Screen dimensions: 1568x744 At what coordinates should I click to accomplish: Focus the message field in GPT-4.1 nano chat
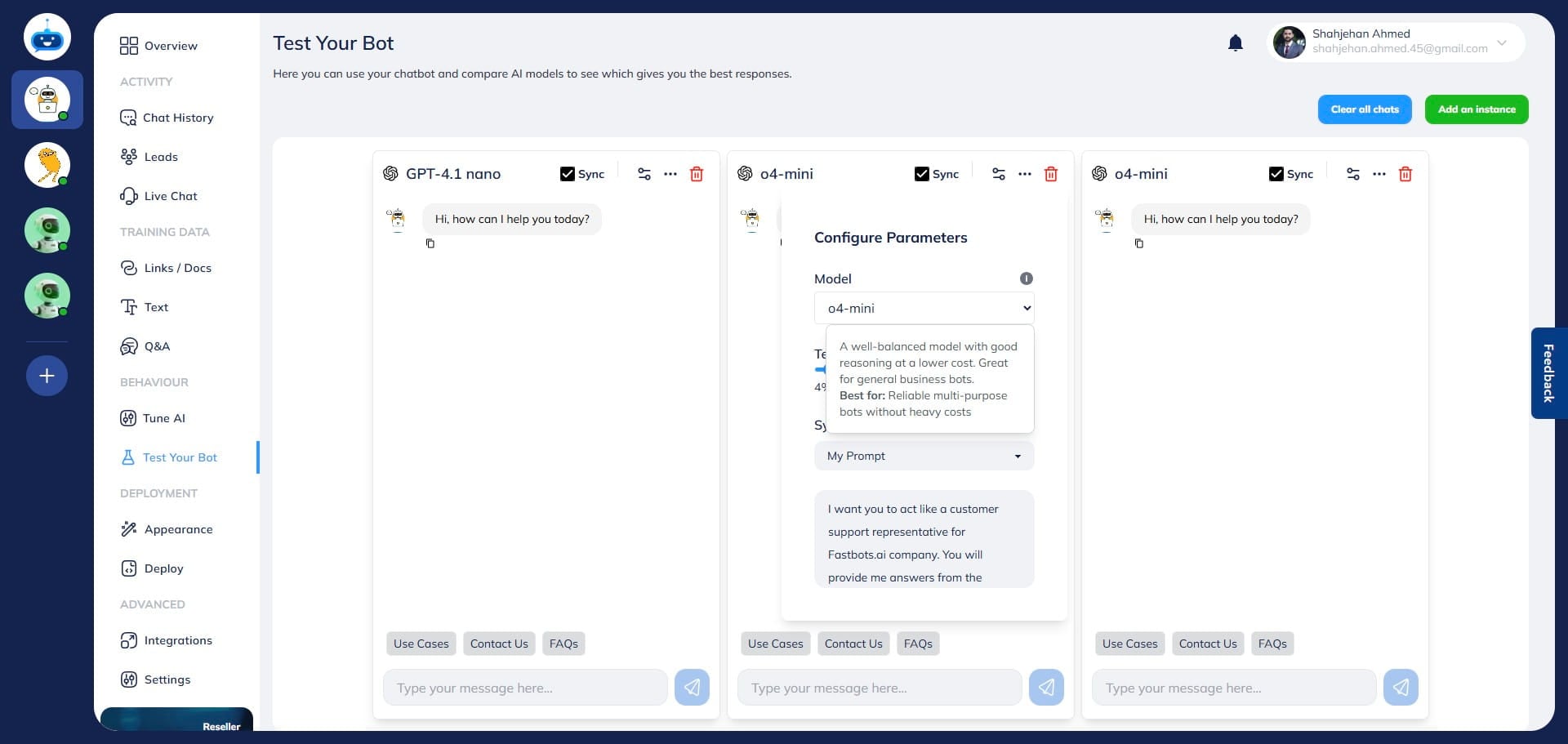525,688
